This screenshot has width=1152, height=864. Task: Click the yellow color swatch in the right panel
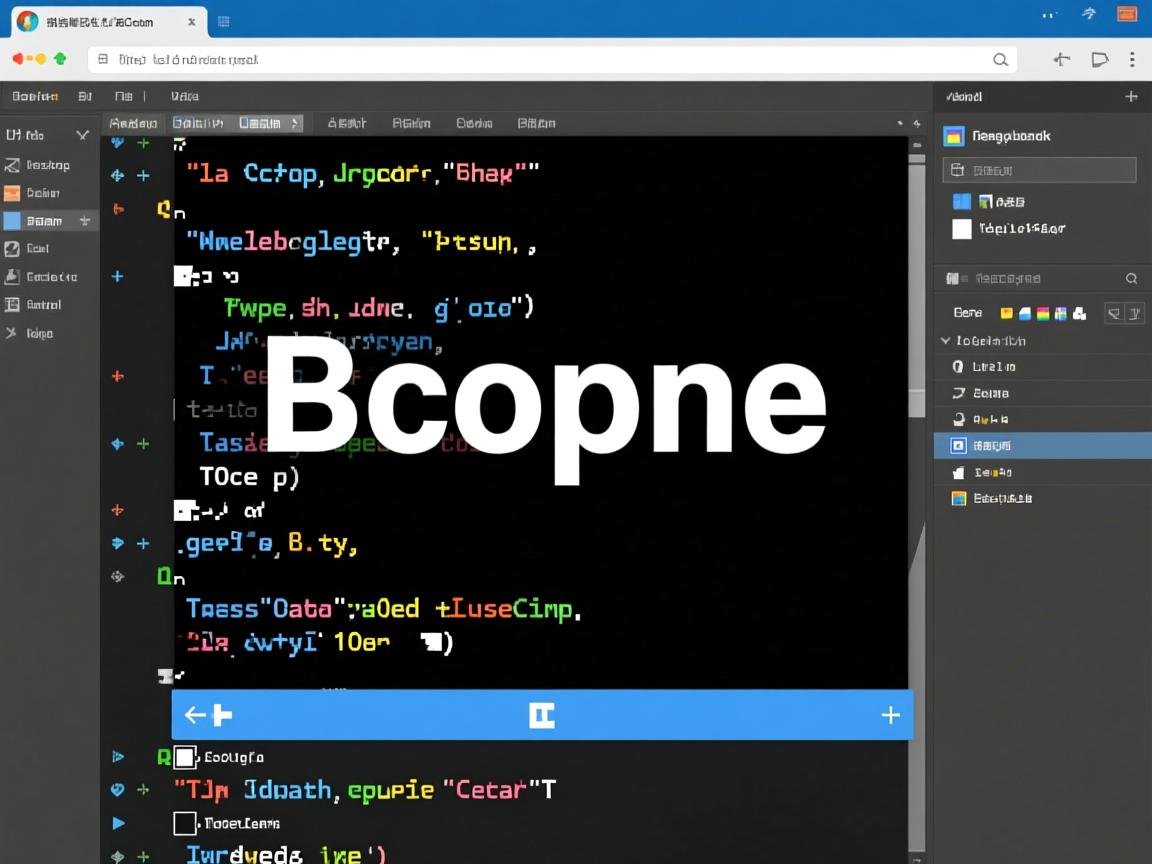(x=1007, y=313)
